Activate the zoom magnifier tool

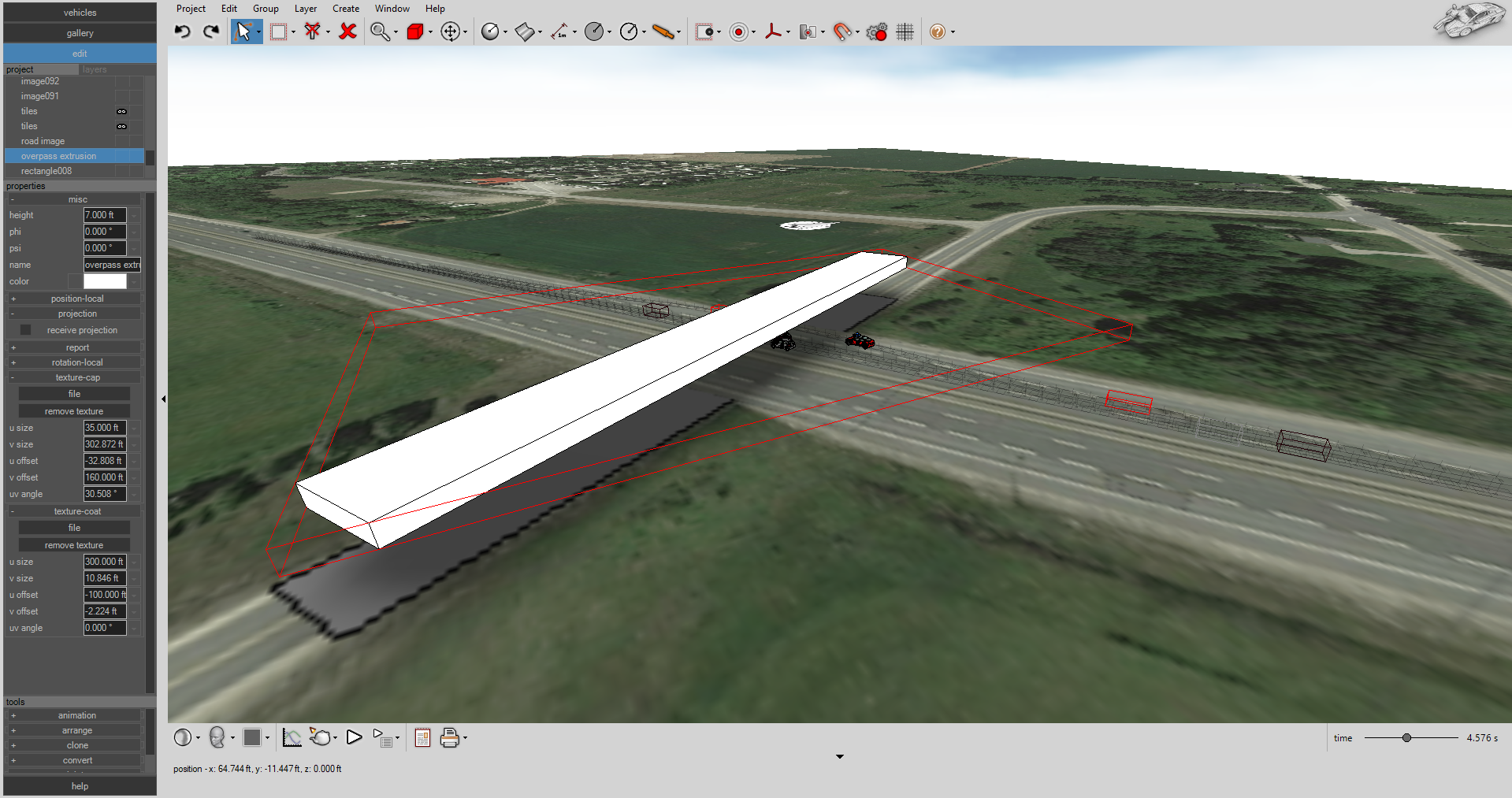coord(379,32)
